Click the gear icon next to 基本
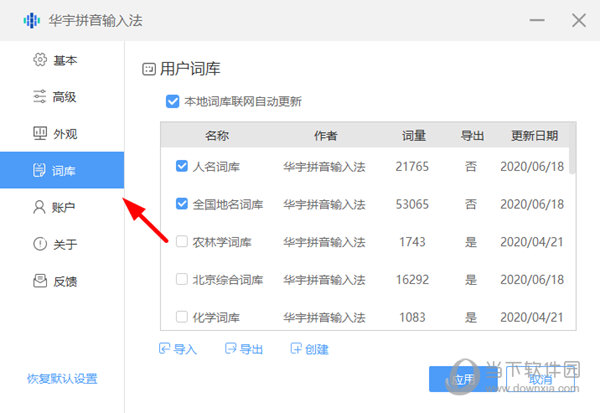This screenshot has width=600, height=413. point(40,60)
